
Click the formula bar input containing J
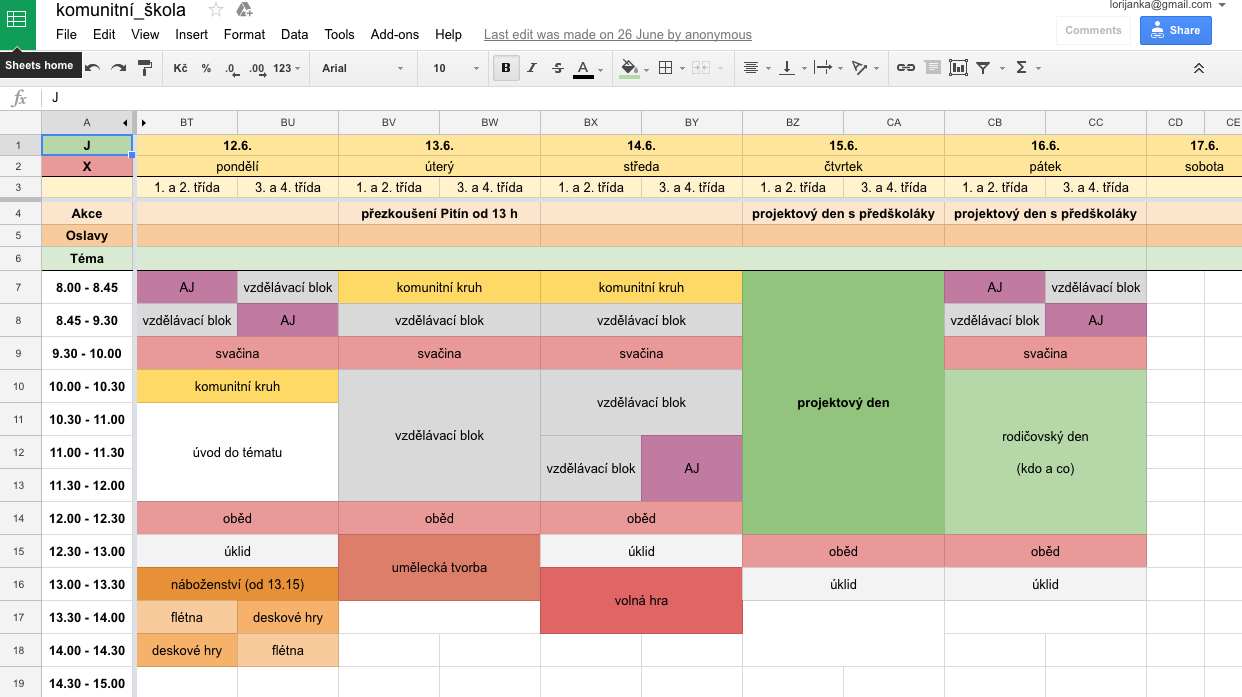[x=640, y=97]
